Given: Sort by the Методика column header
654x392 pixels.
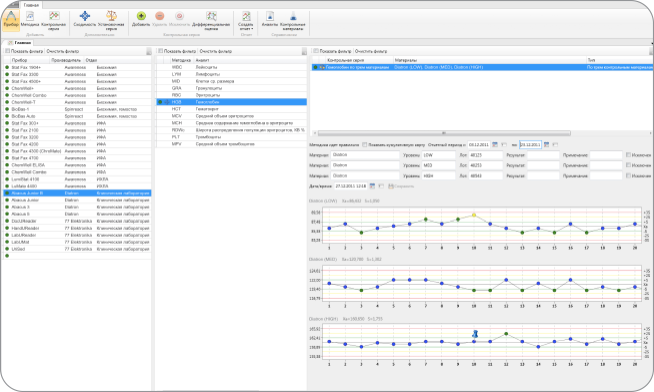Looking at the screenshot, I should 181,60.
